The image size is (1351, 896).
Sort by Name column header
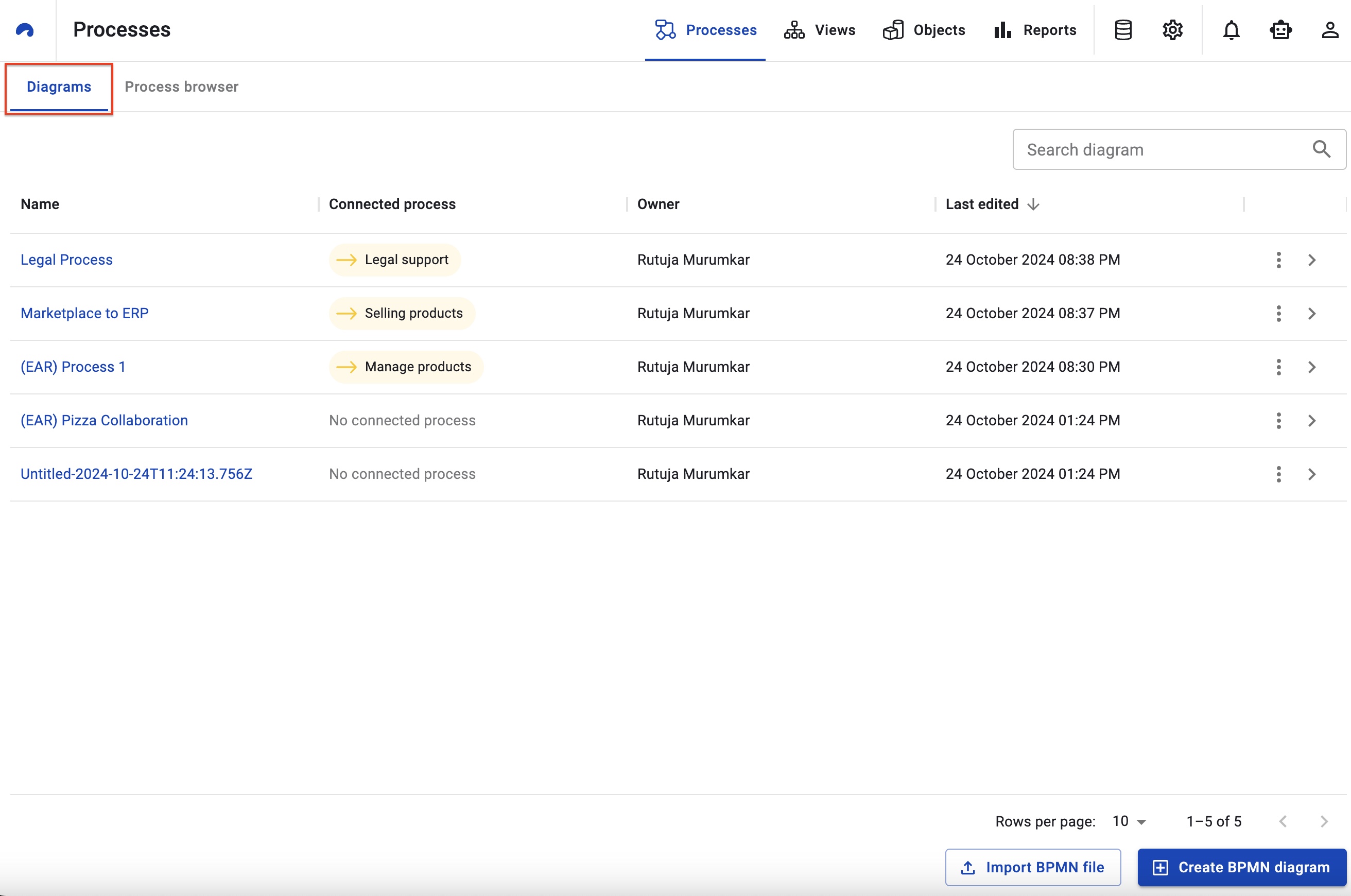[x=40, y=204]
